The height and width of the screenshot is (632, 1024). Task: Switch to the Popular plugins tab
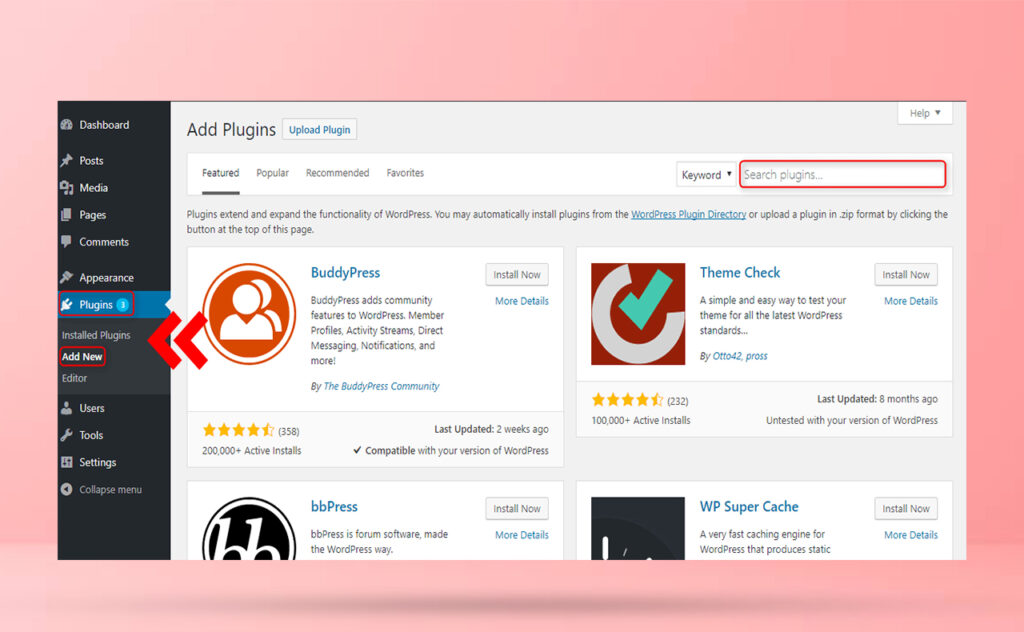[x=272, y=172]
